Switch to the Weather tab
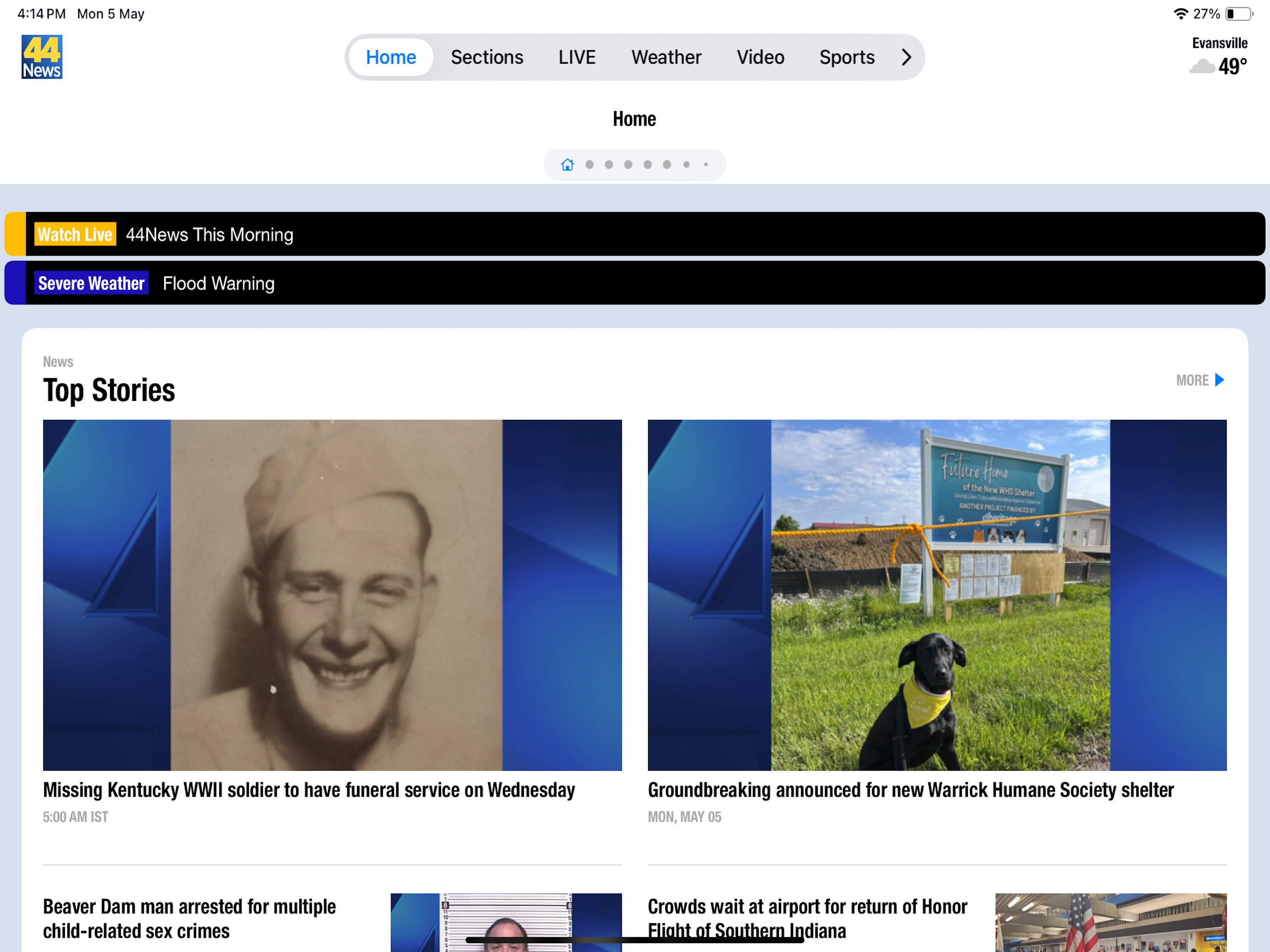Screen dimensions: 1270x952 click(x=666, y=57)
